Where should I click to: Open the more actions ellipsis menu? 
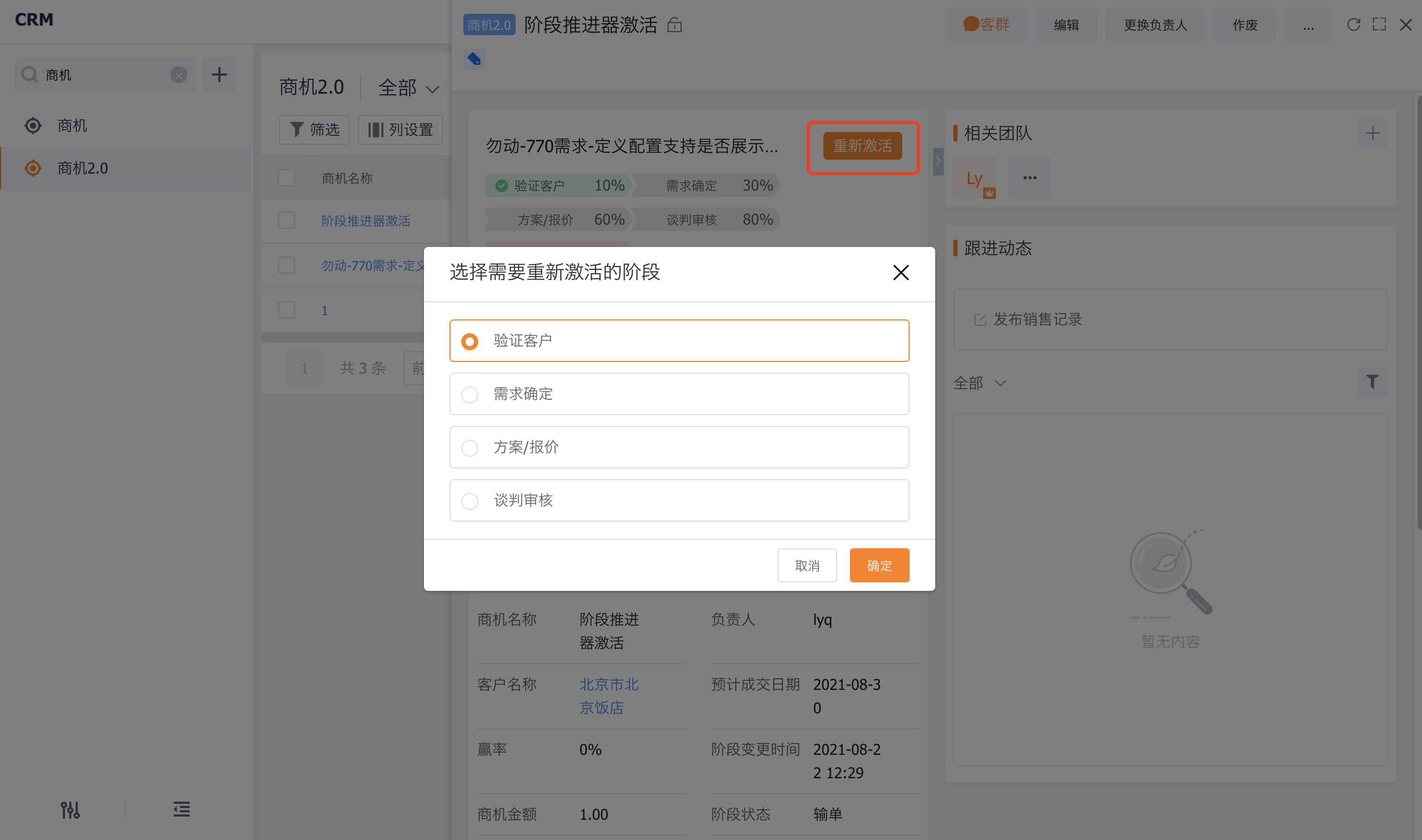point(1308,24)
